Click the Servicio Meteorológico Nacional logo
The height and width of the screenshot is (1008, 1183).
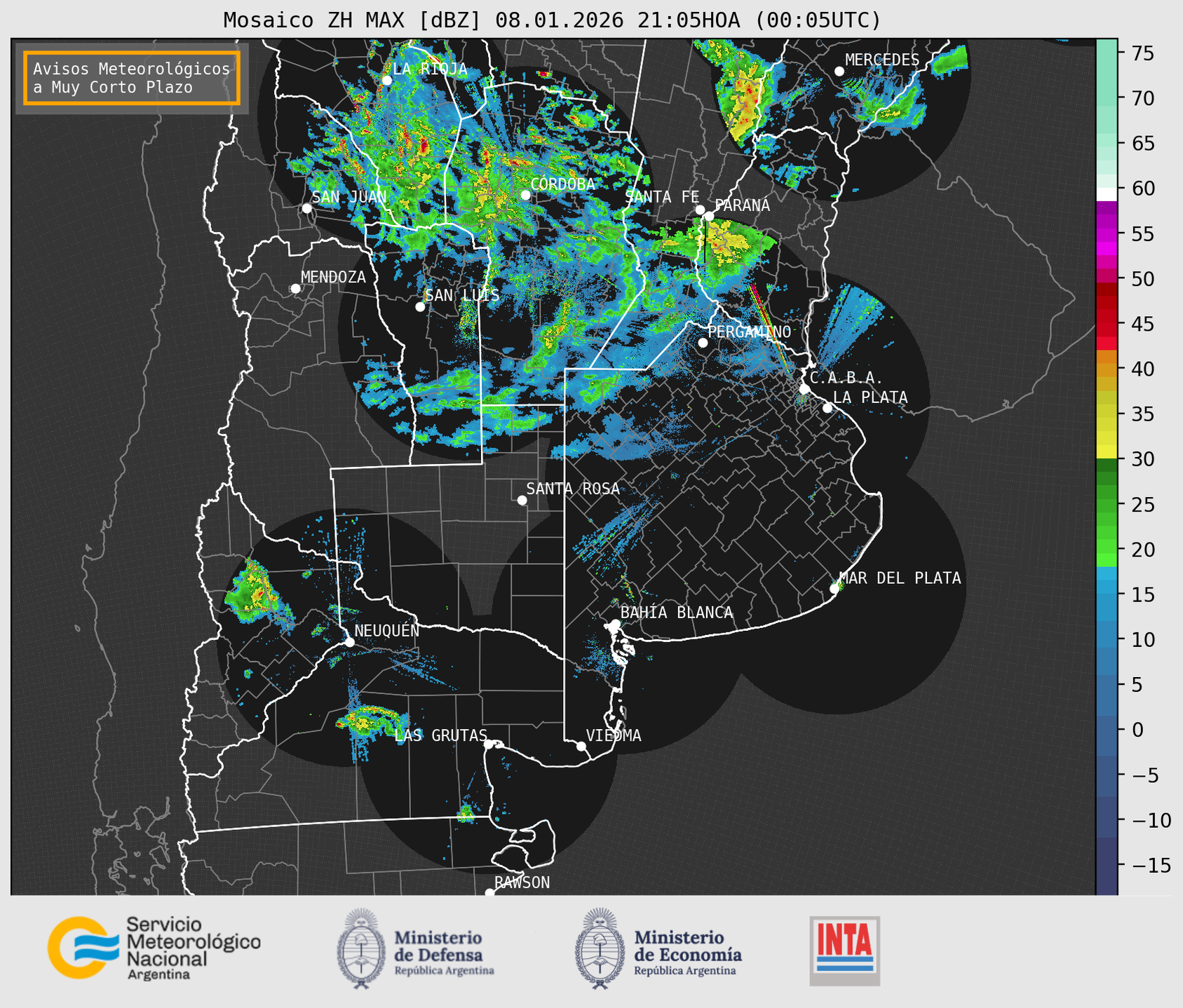pyautogui.click(x=154, y=948)
